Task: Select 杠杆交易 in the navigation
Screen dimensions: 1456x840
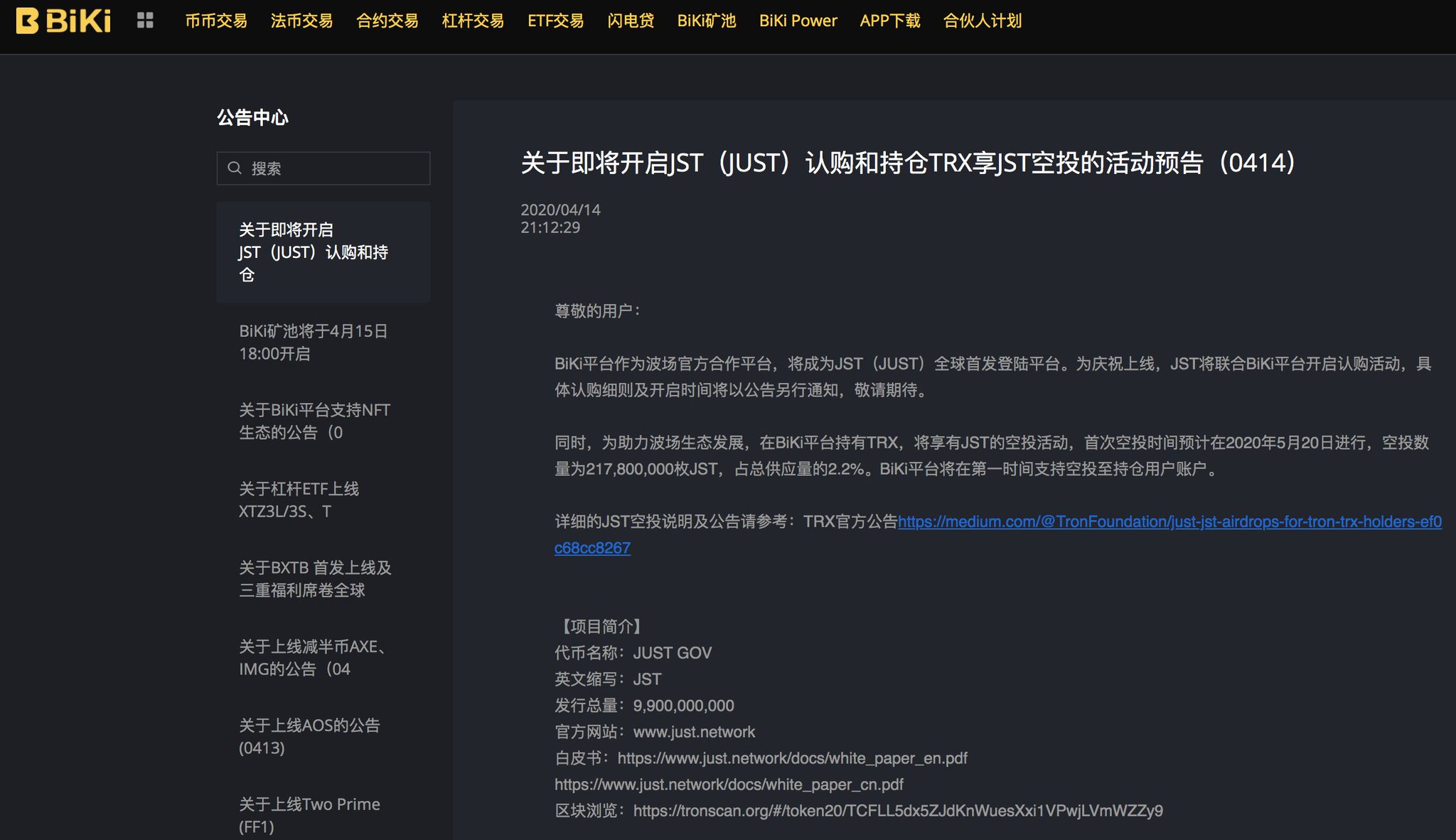Action: (473, 21)
